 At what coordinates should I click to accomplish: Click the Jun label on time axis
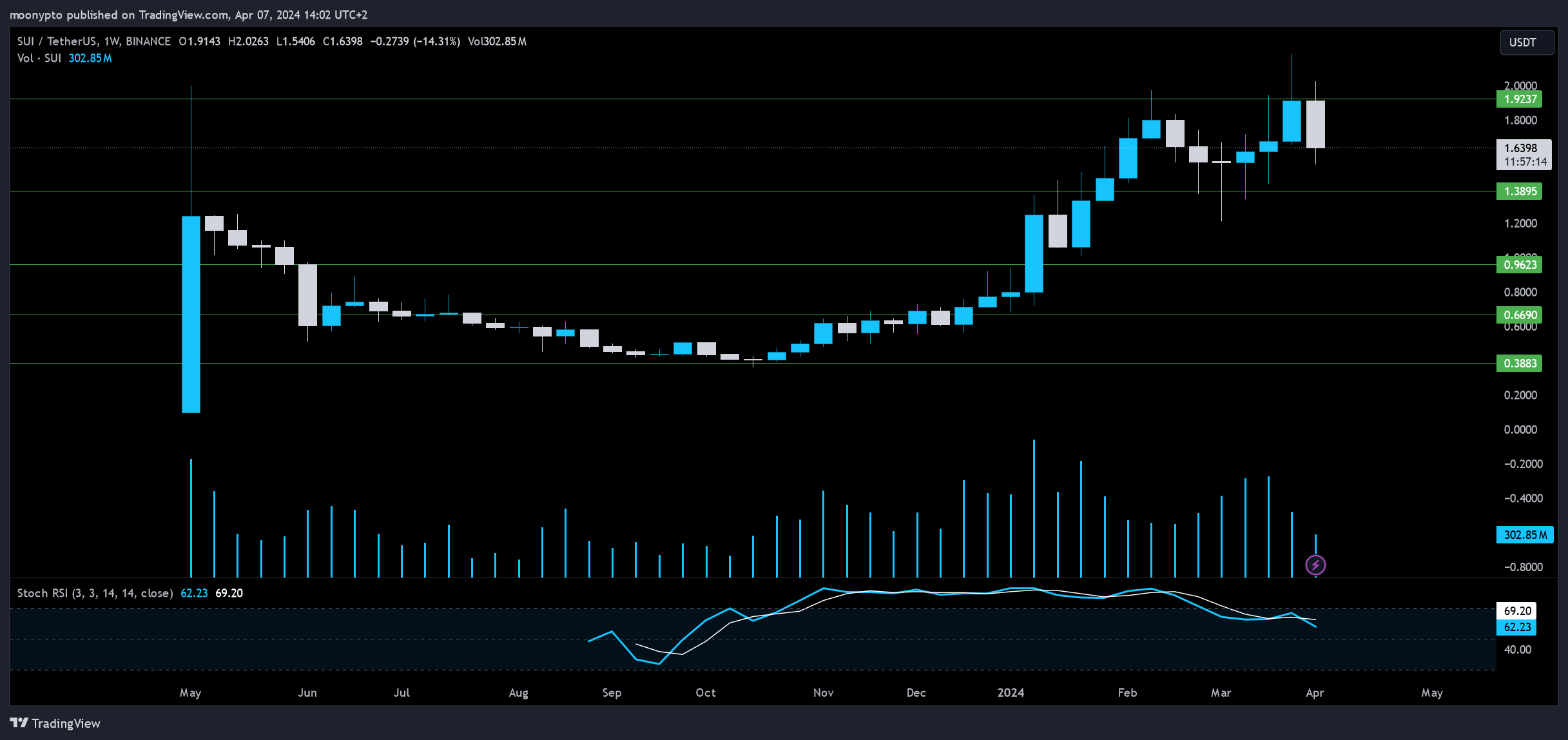pyautogui.click(x=307, y=693)
